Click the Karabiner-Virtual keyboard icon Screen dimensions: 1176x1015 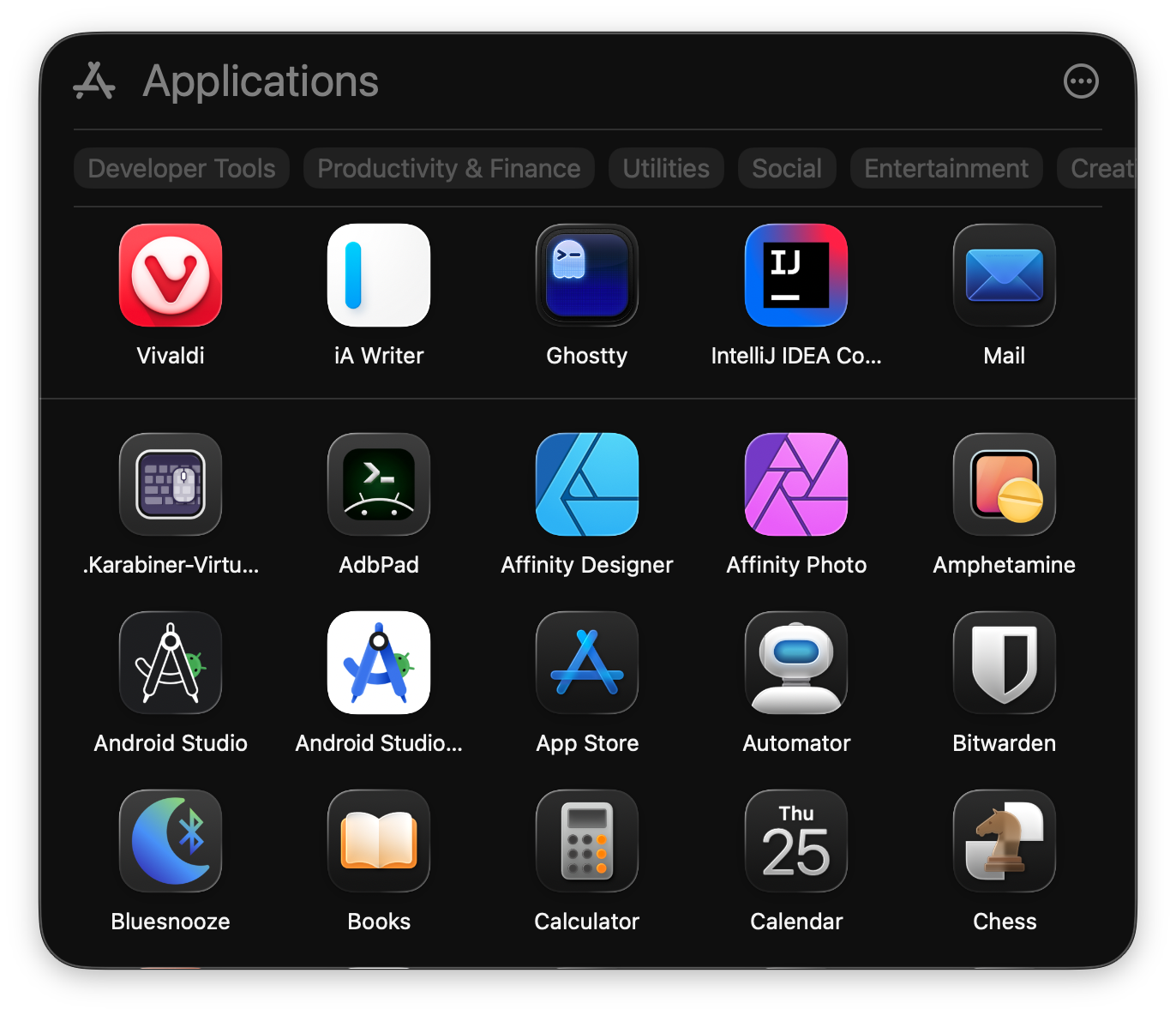(x=171, y=484)
